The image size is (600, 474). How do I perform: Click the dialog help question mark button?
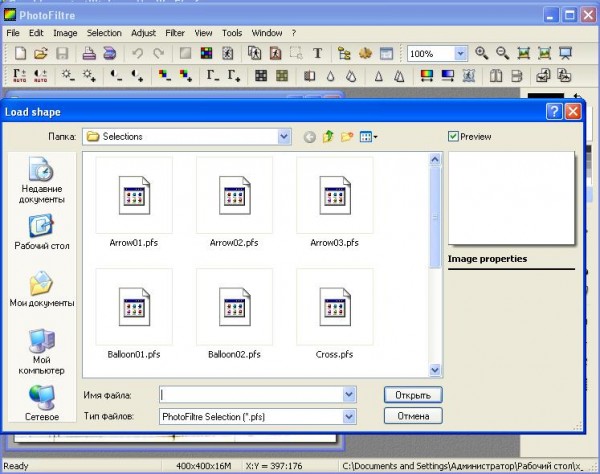pos(554,112)
